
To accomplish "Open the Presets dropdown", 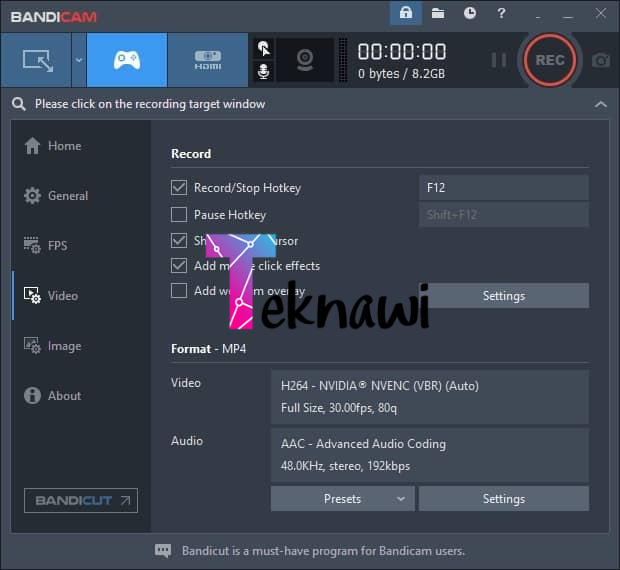I will [x=342, y=499].
